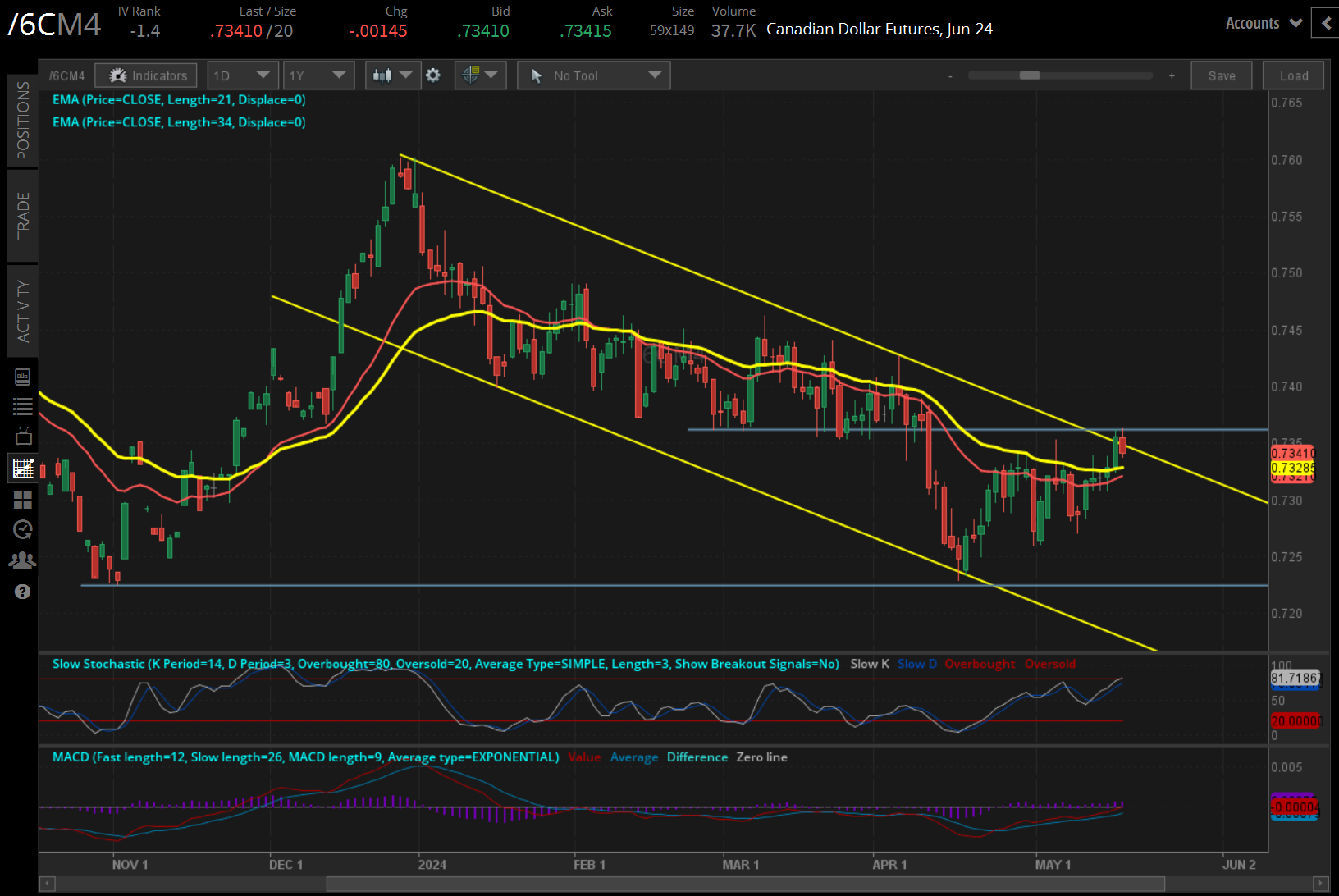Open the 1D timeframe dropdown
Screen dimensions: 1339x896
pos(243,75)
